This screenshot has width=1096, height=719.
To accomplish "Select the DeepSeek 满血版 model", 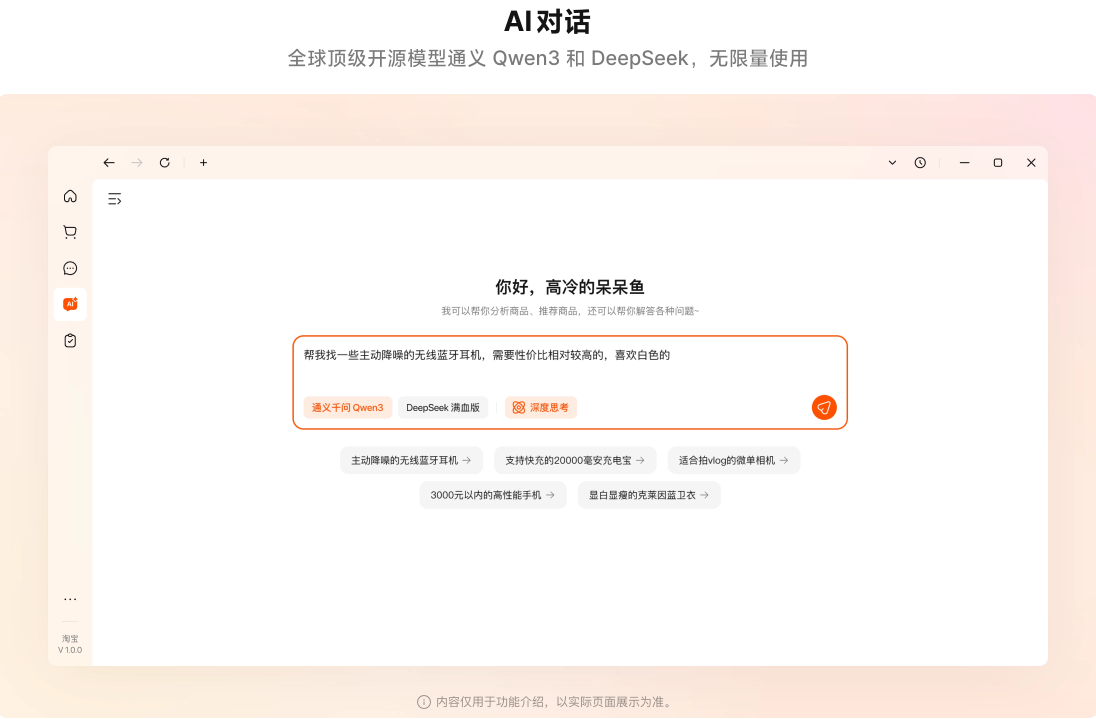I will [x=443, y=407].
